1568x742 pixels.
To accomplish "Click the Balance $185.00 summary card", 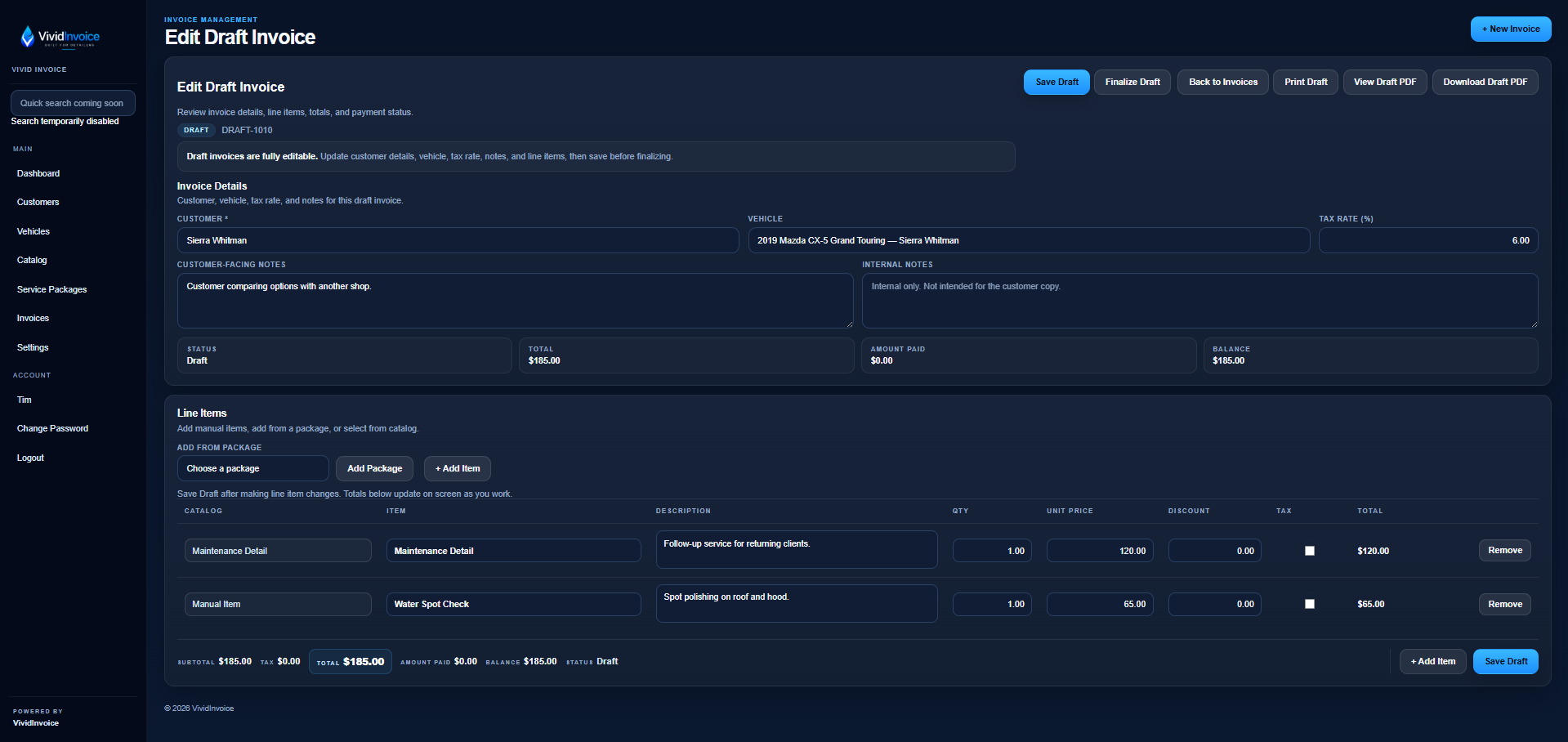I will 1370,355.
